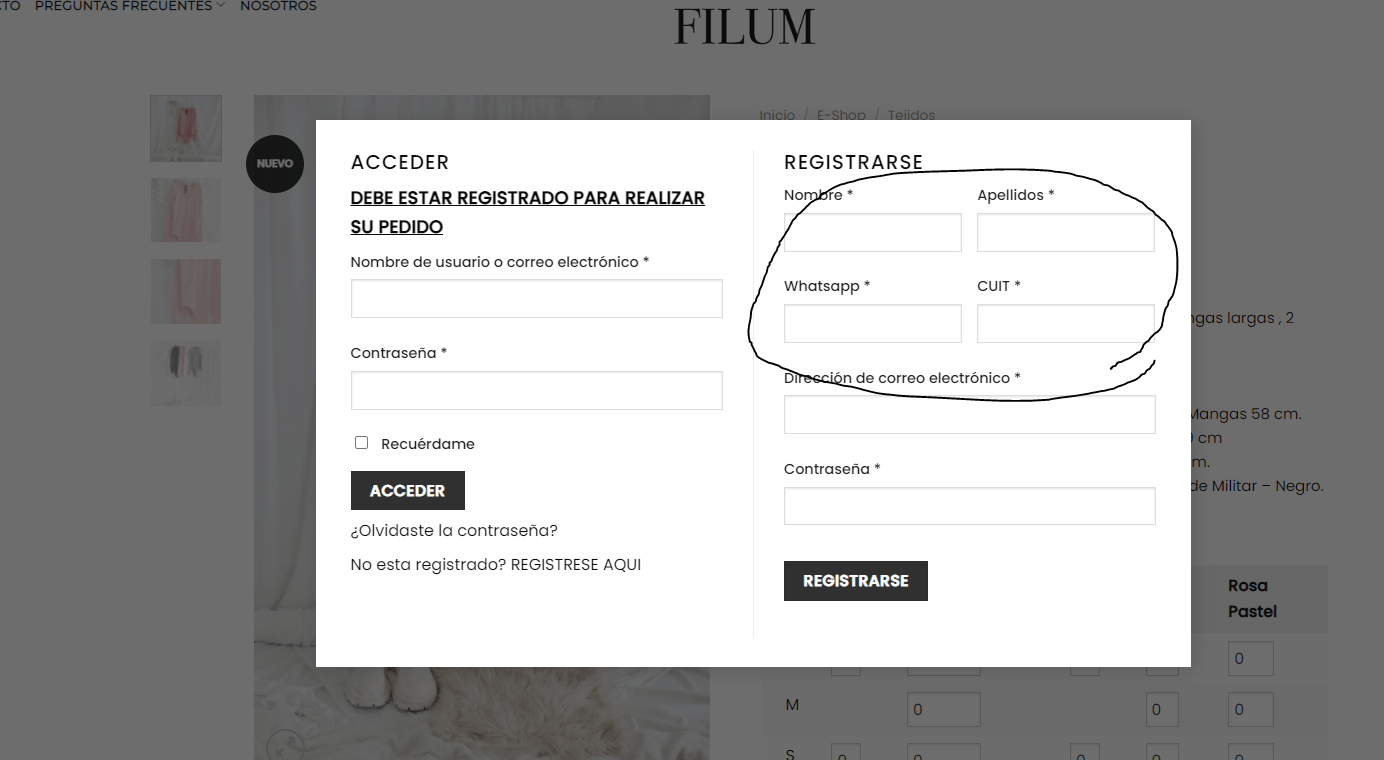Click registration Contraseña field
The width and height of the screenshot is (1384, 760).
tap(969, 506)
